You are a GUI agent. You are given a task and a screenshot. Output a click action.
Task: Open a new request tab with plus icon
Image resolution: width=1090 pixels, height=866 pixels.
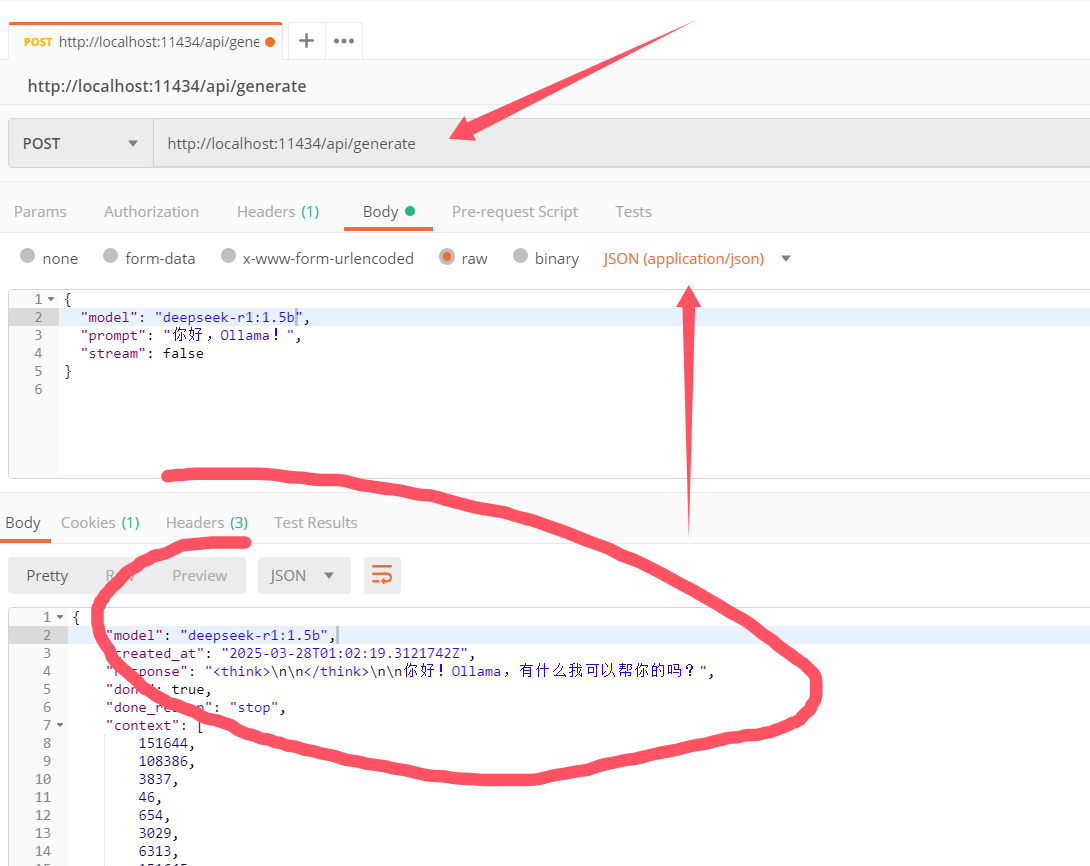click(x=306, y=41)
